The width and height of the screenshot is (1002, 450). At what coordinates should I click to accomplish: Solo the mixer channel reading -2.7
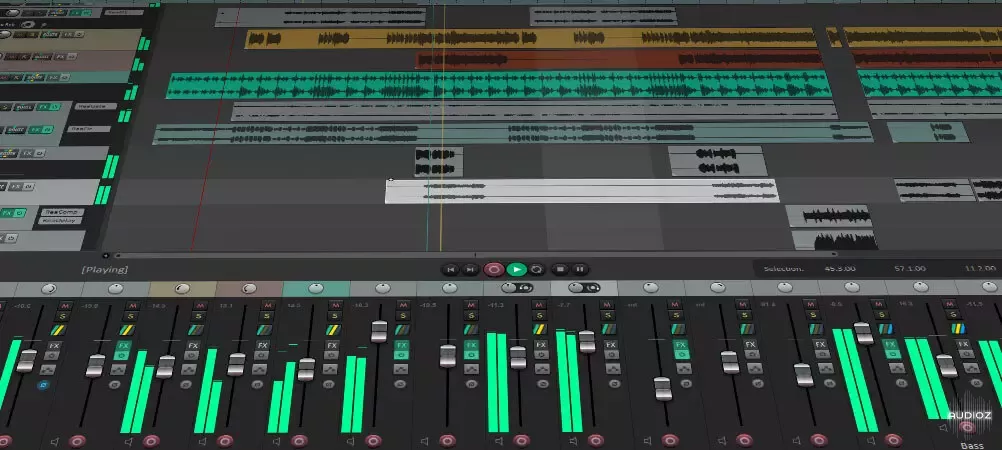607,316
